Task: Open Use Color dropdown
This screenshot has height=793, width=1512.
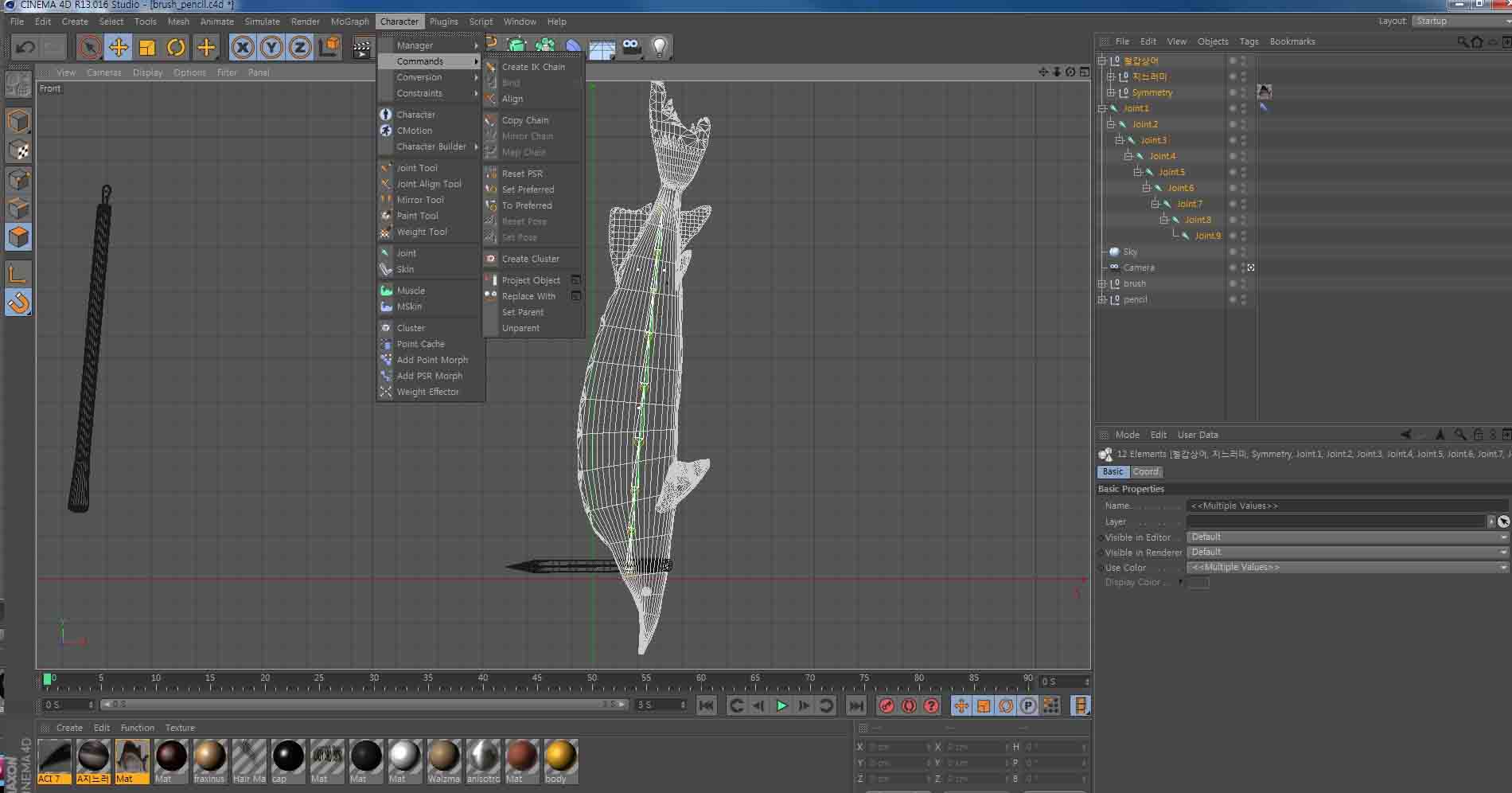Action: click(x=1347, y=568)
